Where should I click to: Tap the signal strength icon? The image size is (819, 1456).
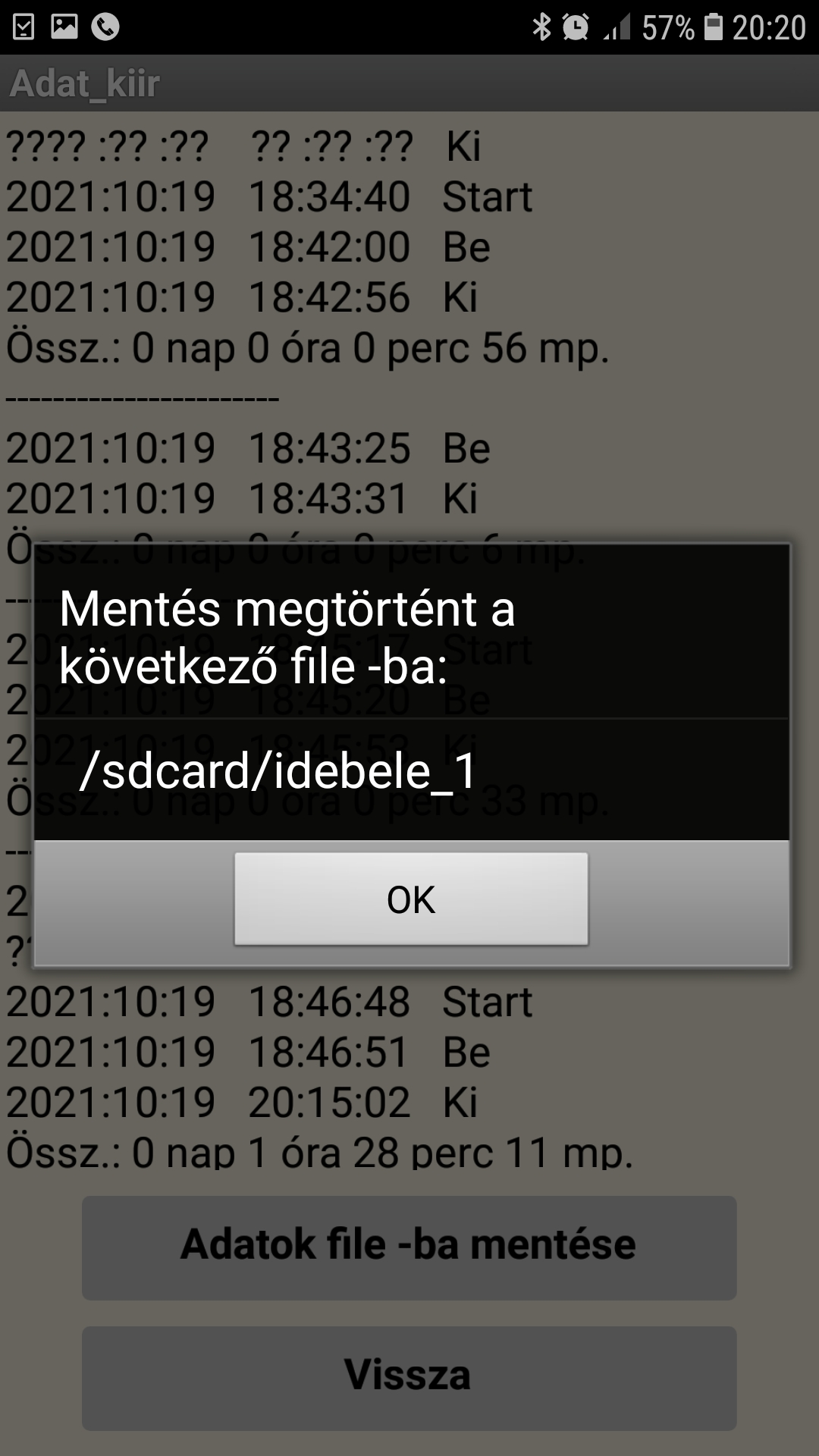pyautogui.click(x=618, y=27)
